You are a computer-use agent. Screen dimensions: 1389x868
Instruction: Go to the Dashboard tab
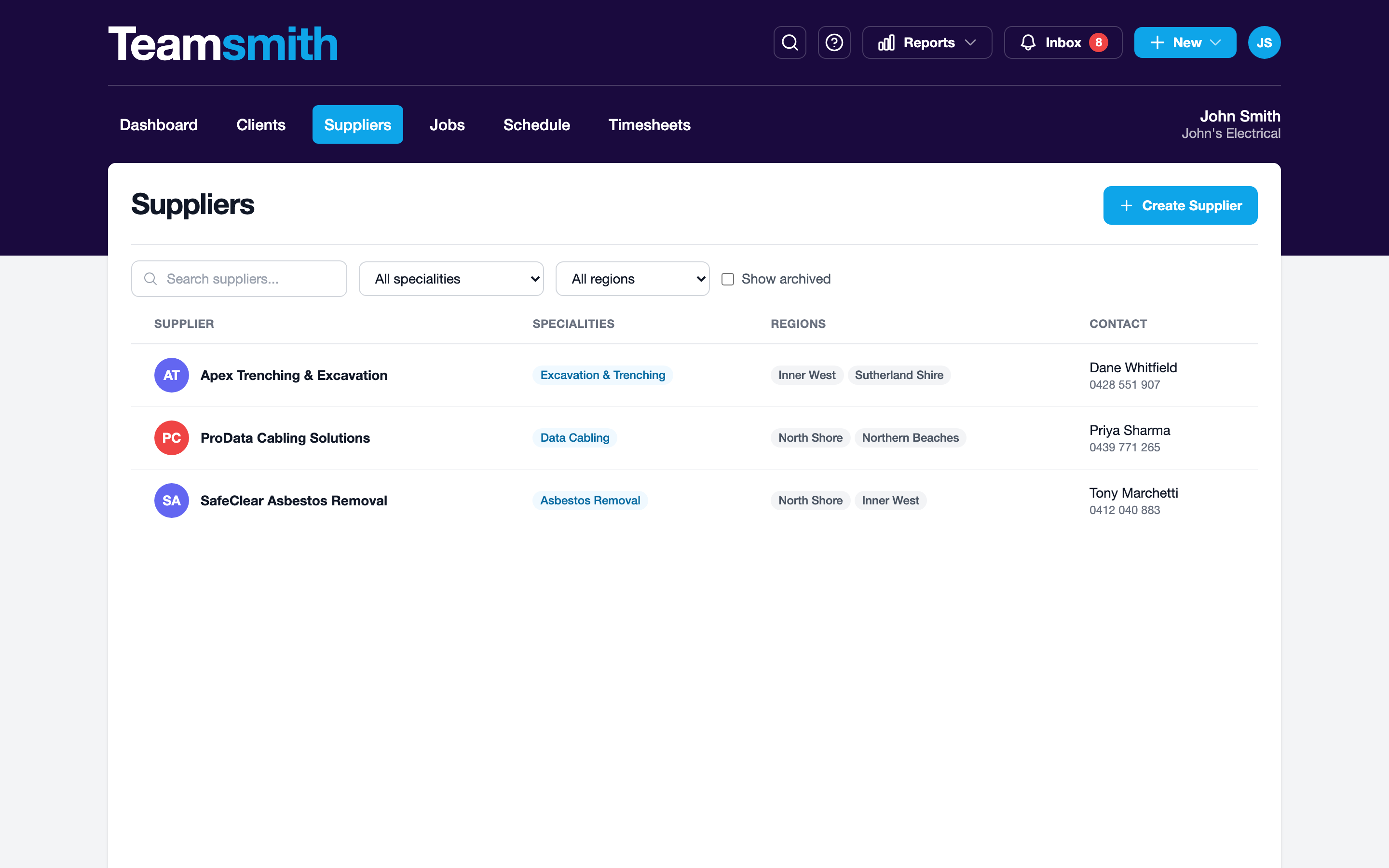coord(158,124)
